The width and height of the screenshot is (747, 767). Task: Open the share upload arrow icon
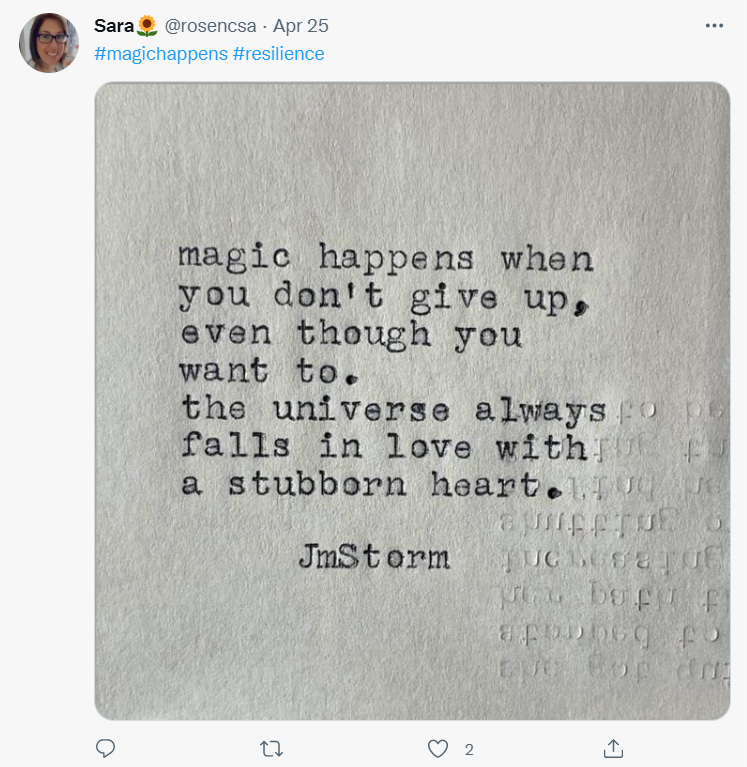tap(613, 748)
